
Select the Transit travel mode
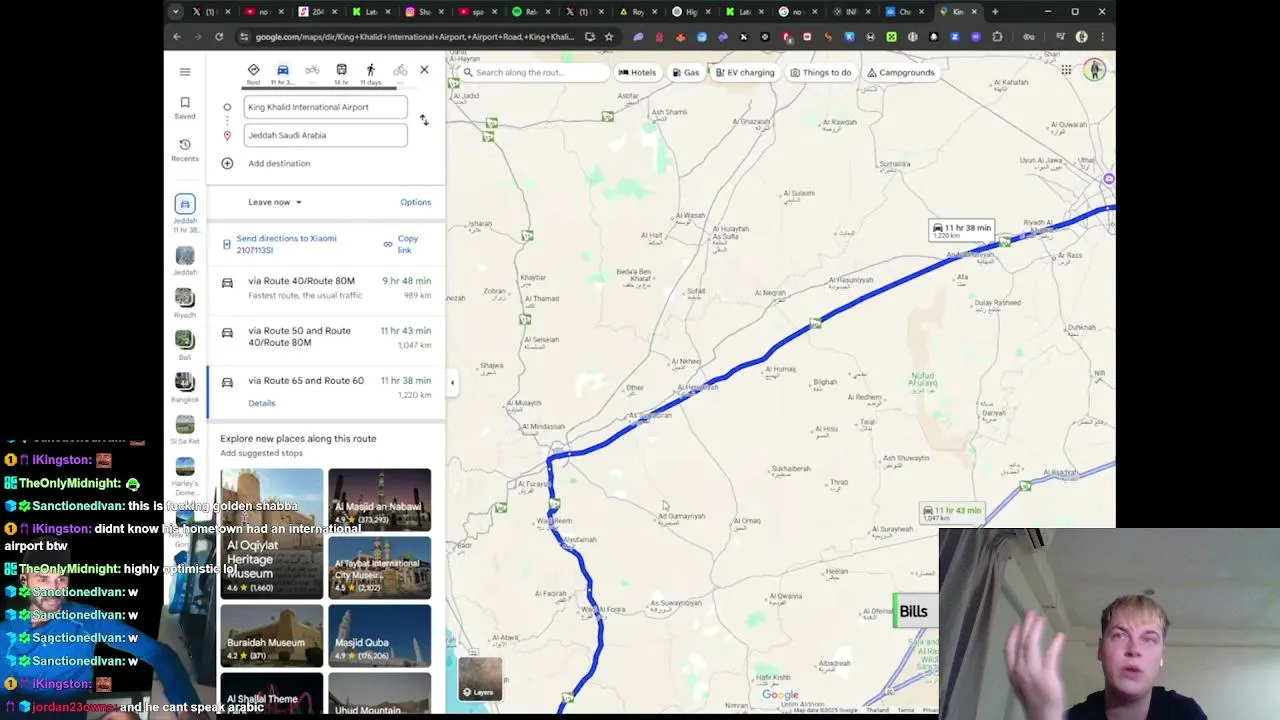pyautogui.click(x=341, y=72)
